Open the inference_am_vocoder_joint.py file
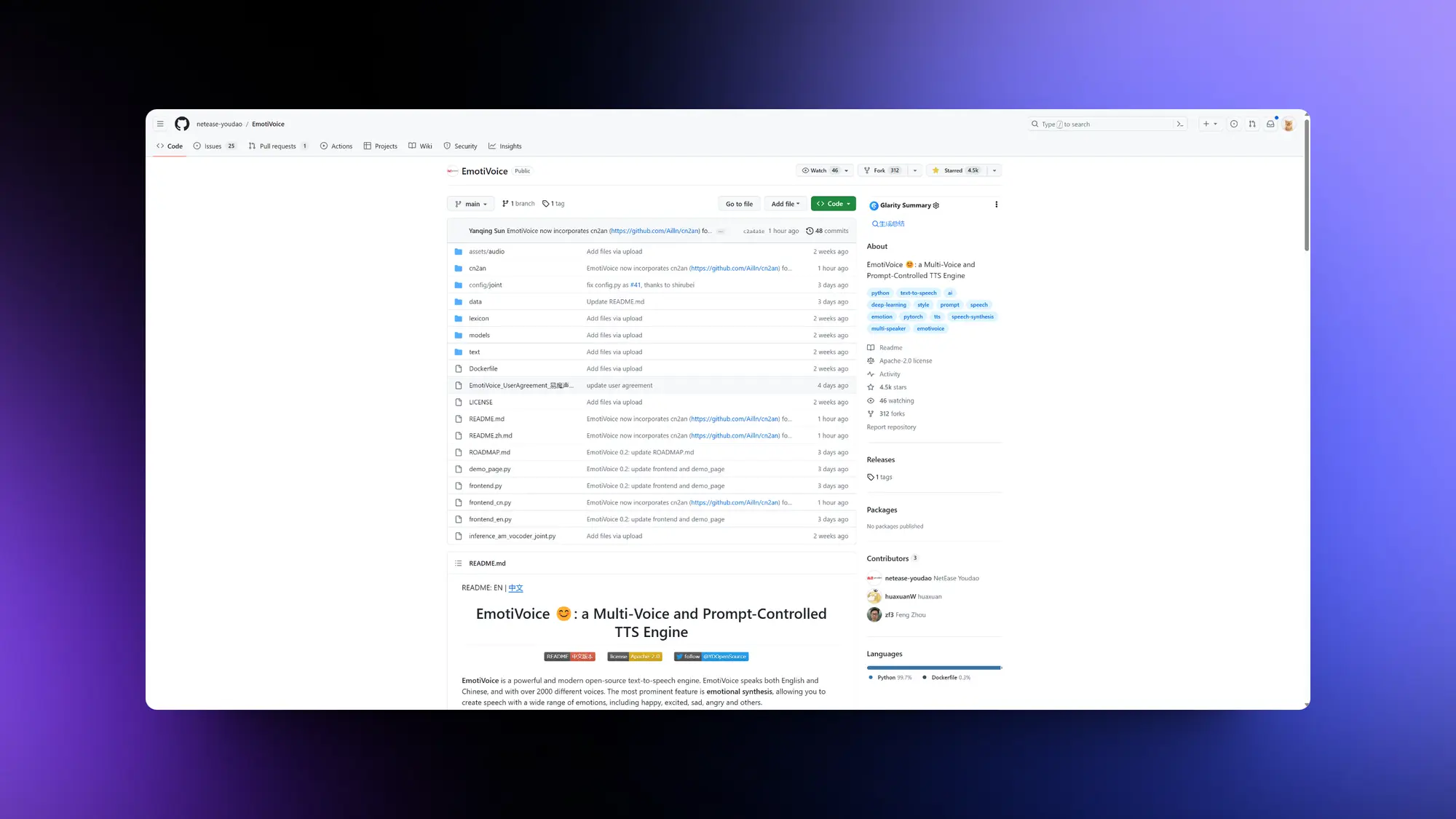The width and height of the screenshot is (1456, 819). 512,537
